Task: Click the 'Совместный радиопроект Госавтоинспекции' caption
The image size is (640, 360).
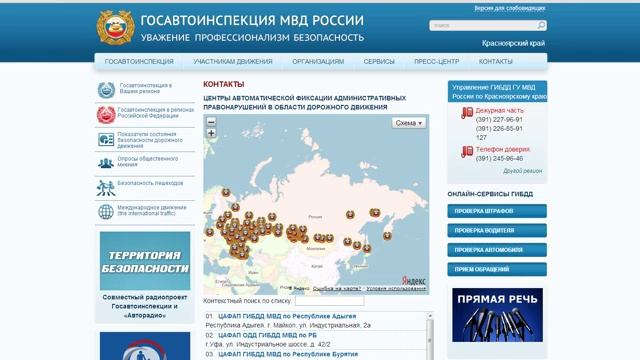Action: click(x=145, y=306)
